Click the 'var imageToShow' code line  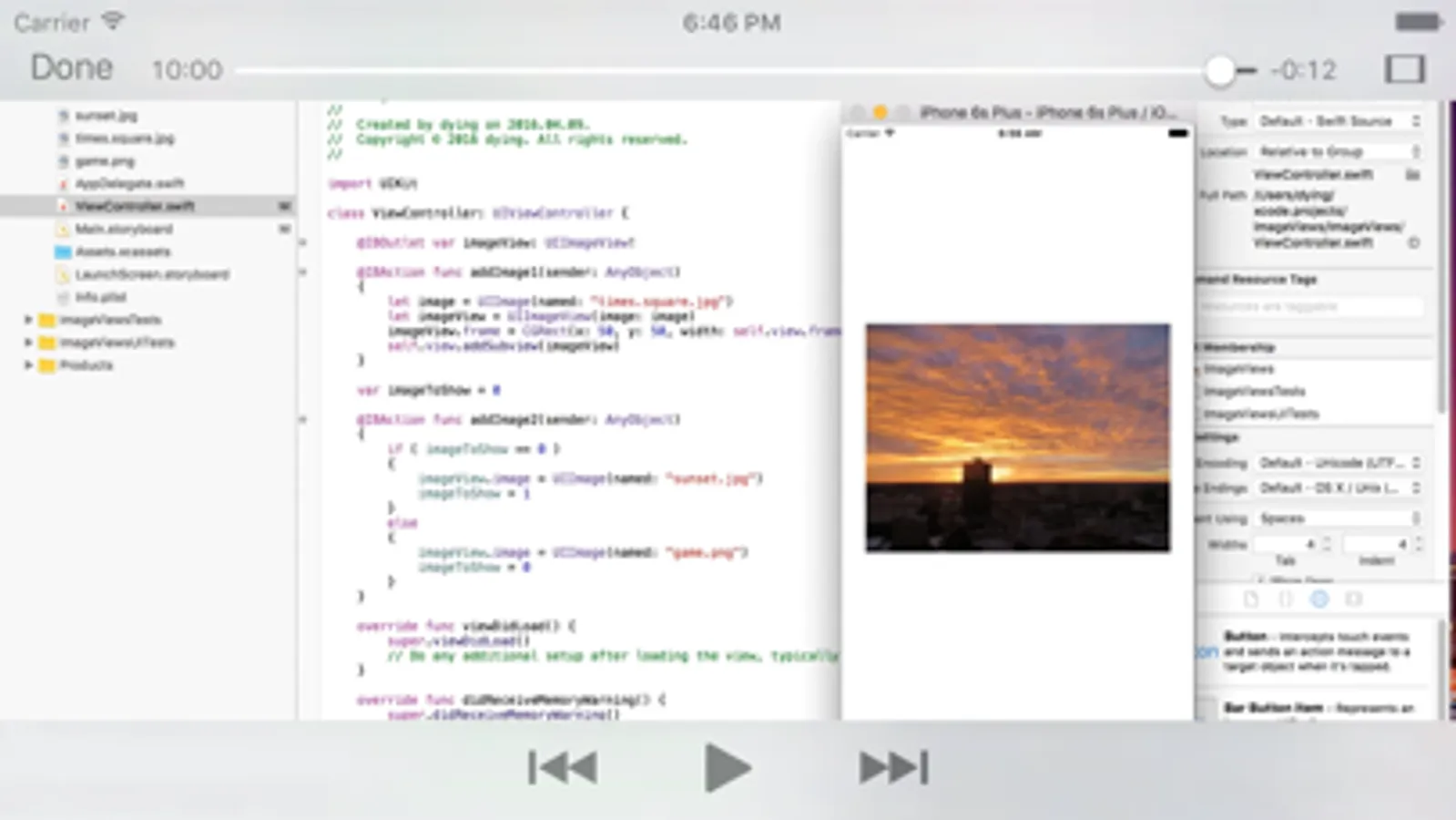pos(428,391)
